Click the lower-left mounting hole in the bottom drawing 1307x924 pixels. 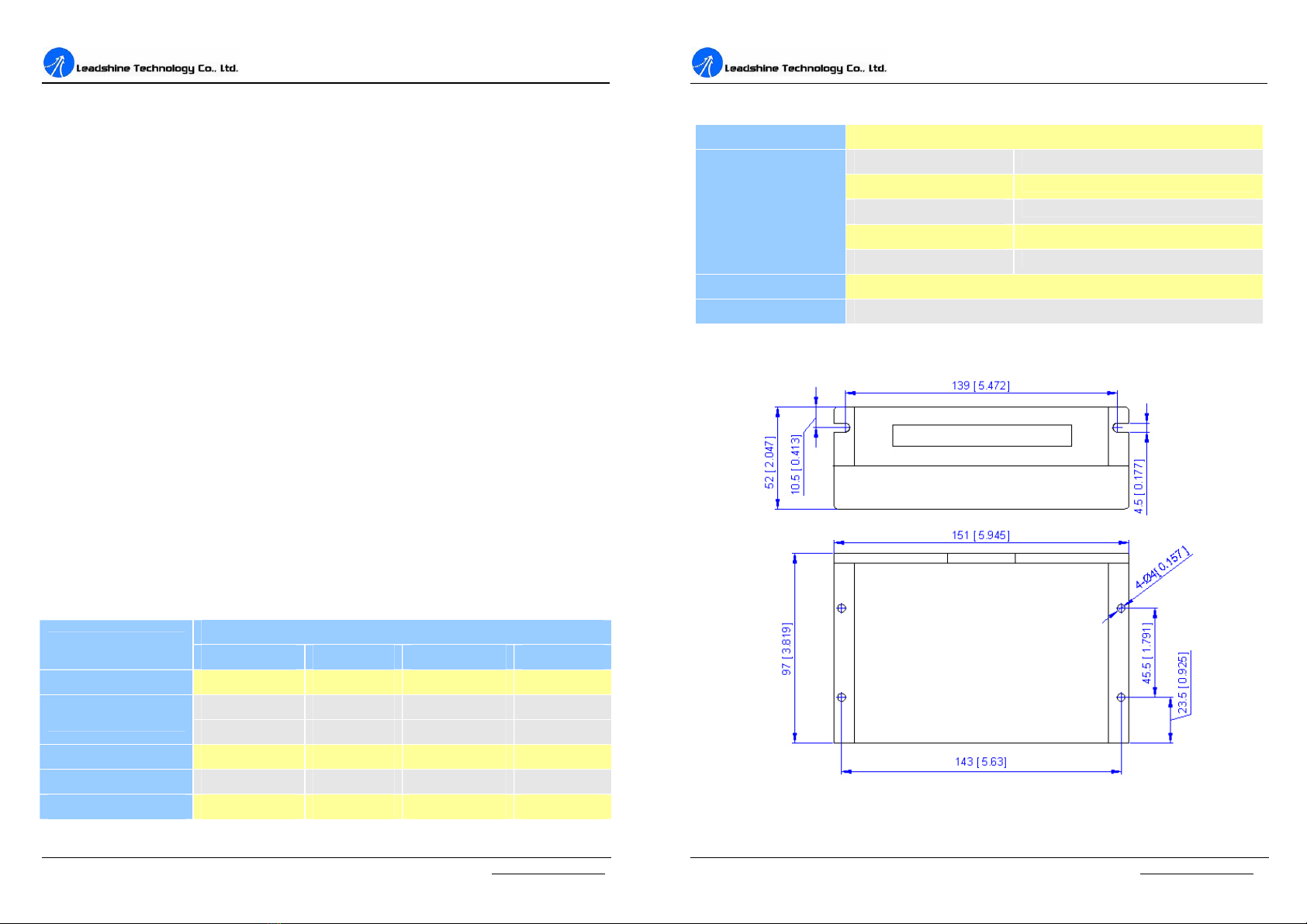pos(842,697)
